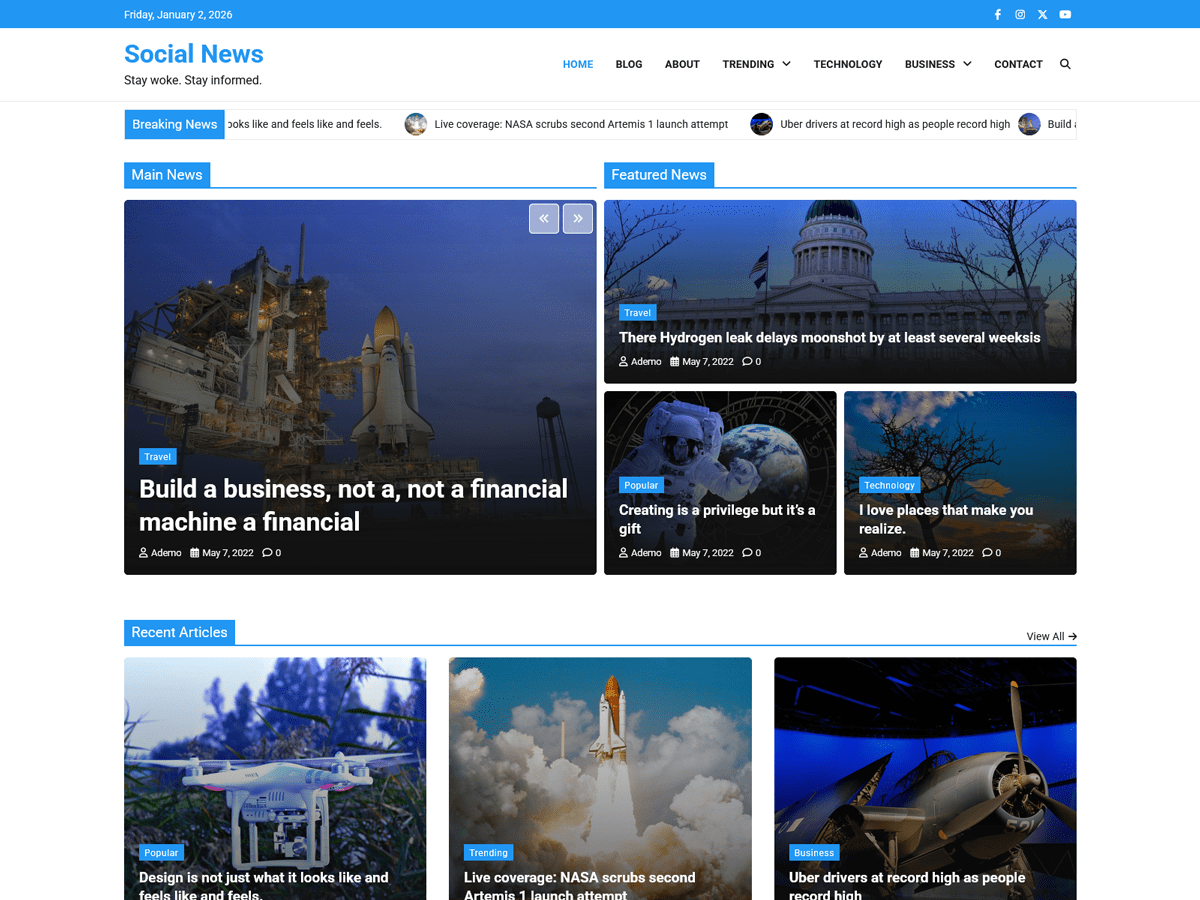Switch to the Blog section

[x=628, y=63]
